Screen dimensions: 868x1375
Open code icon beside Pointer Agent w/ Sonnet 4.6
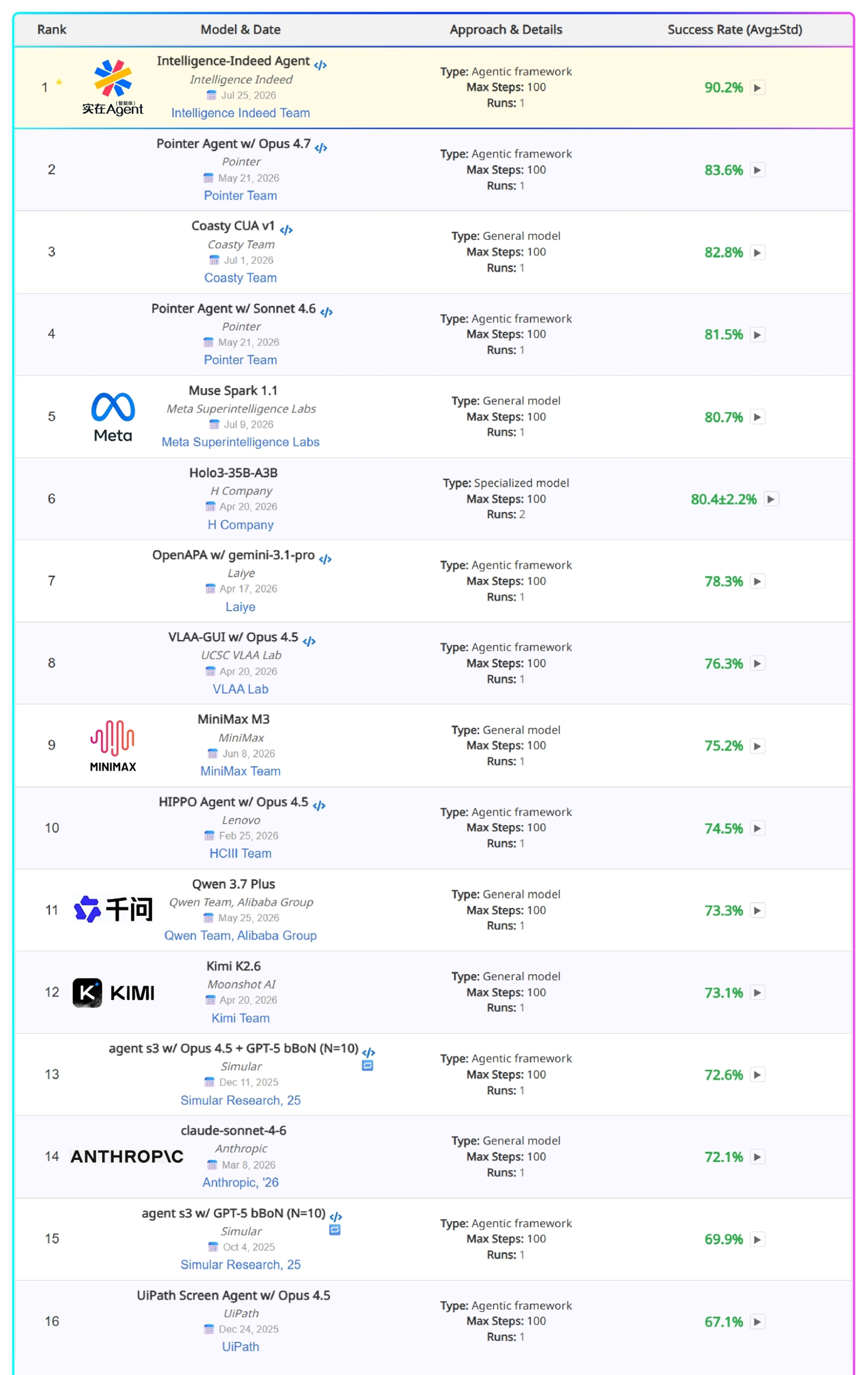pyautogui.click(x=326, y=312)
